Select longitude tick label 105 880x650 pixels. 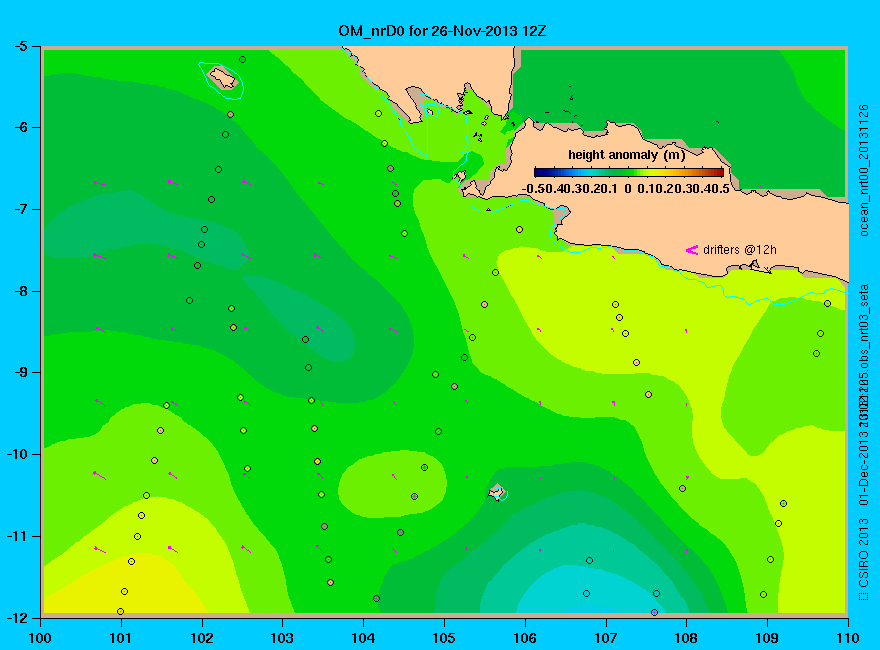pyautogui.click(x=444, y=638)
